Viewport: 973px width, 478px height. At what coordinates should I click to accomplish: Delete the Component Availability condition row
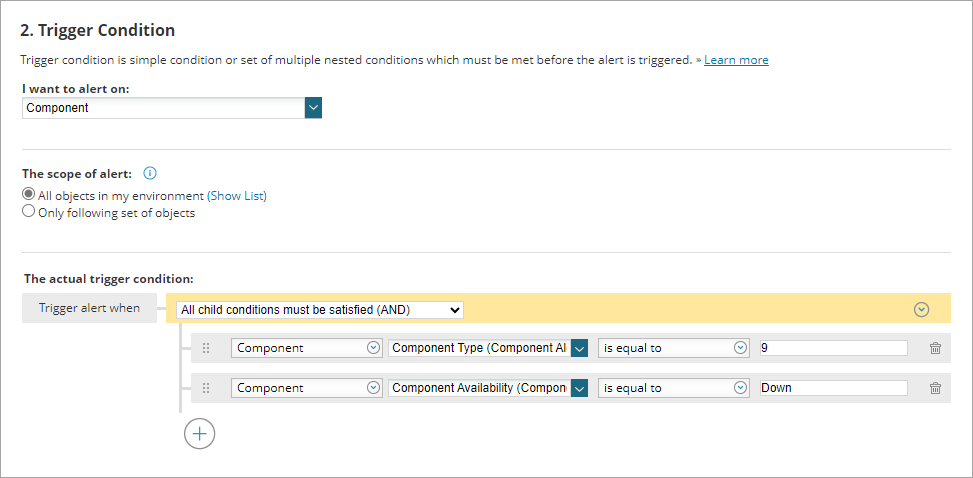[935, 388]
